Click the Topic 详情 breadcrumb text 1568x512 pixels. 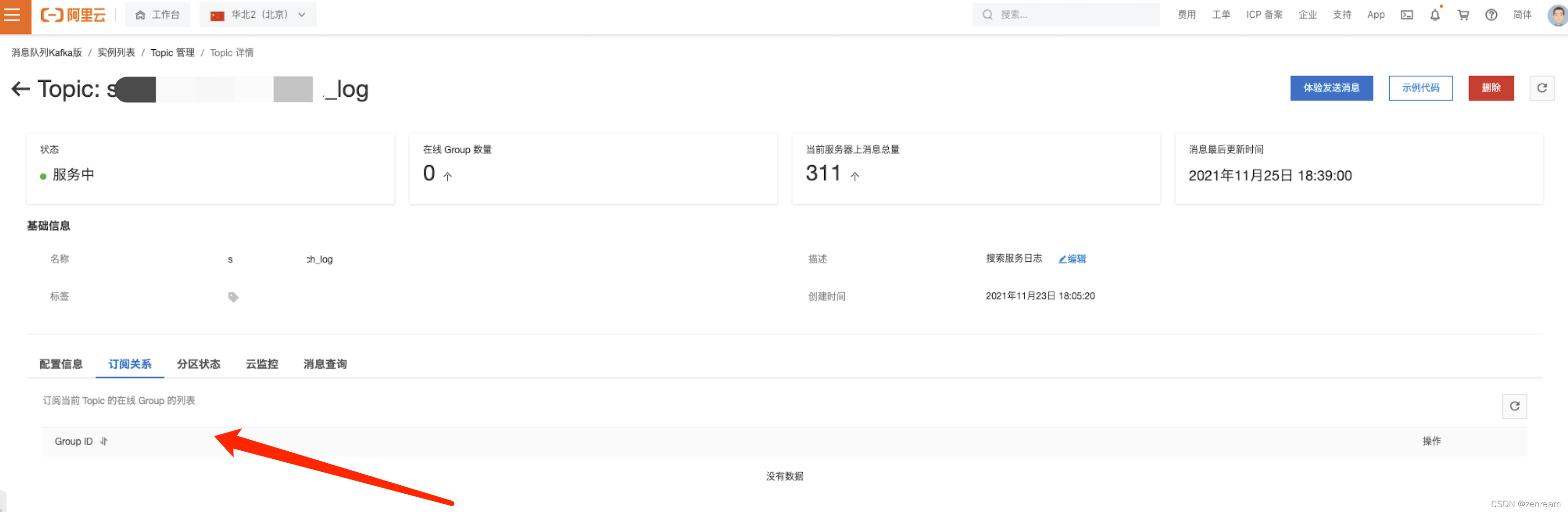[232, 53]
